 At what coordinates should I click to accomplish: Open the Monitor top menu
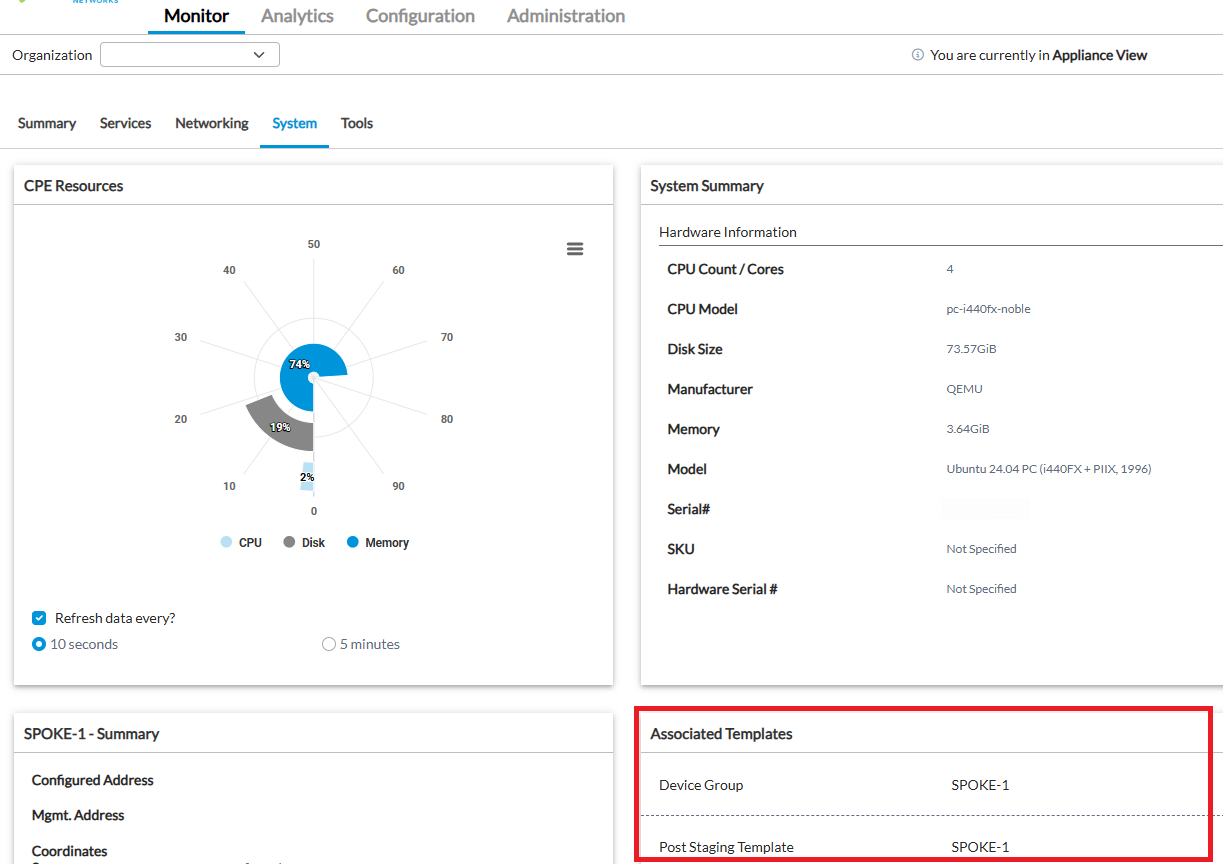(x=196, y=16)
